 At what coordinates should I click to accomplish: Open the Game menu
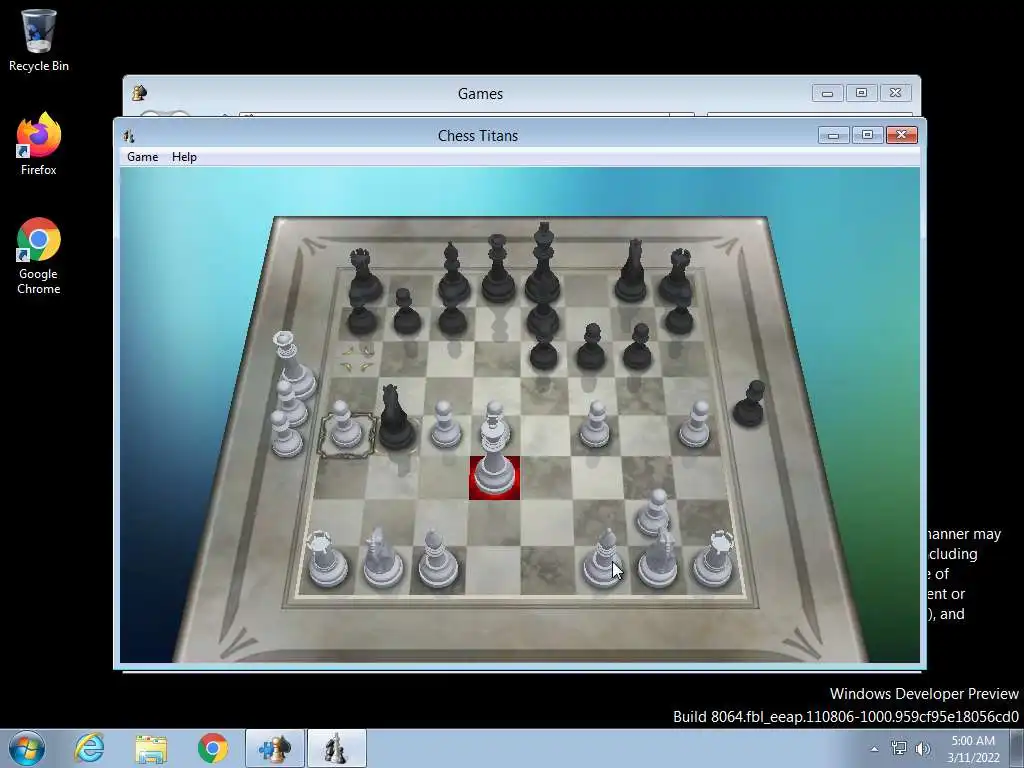[x=142, y=157]
